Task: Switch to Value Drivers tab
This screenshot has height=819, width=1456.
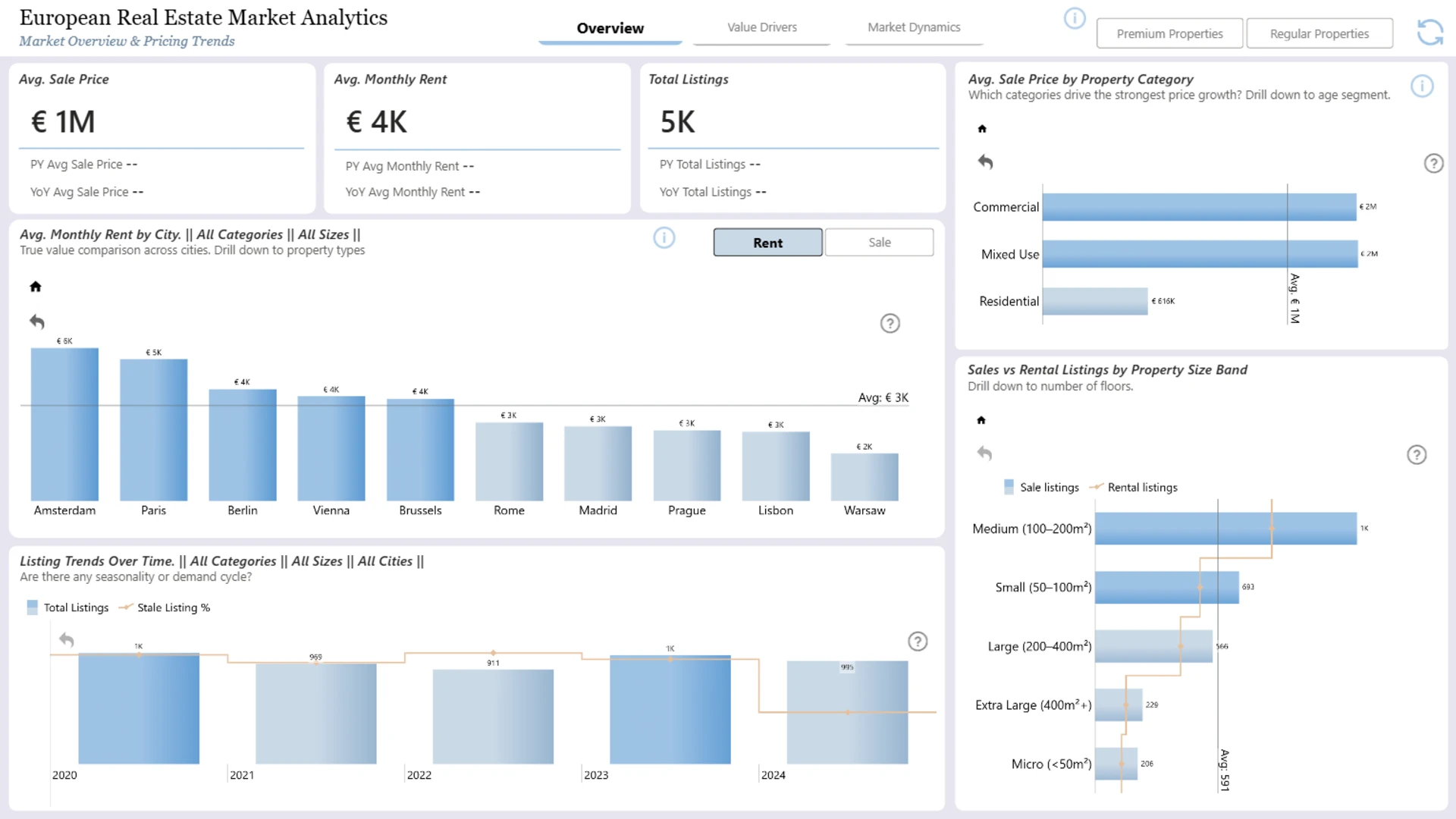Action: coord(761,27)
